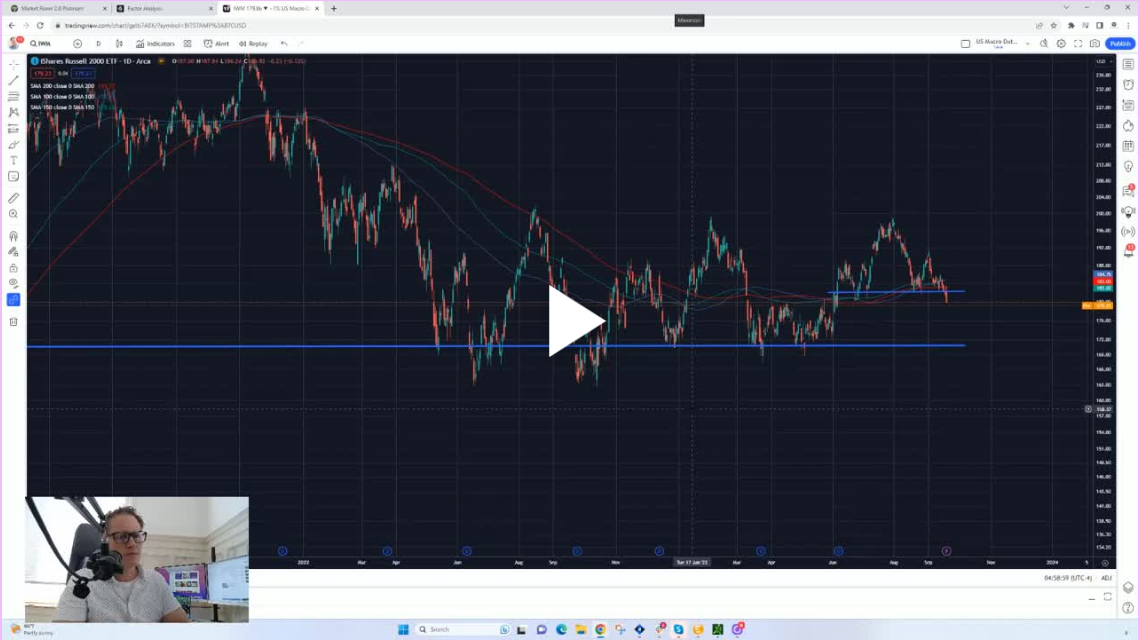Open the candlestick chart style menu
The image size is (1139, 640).
tap(119, 44)
